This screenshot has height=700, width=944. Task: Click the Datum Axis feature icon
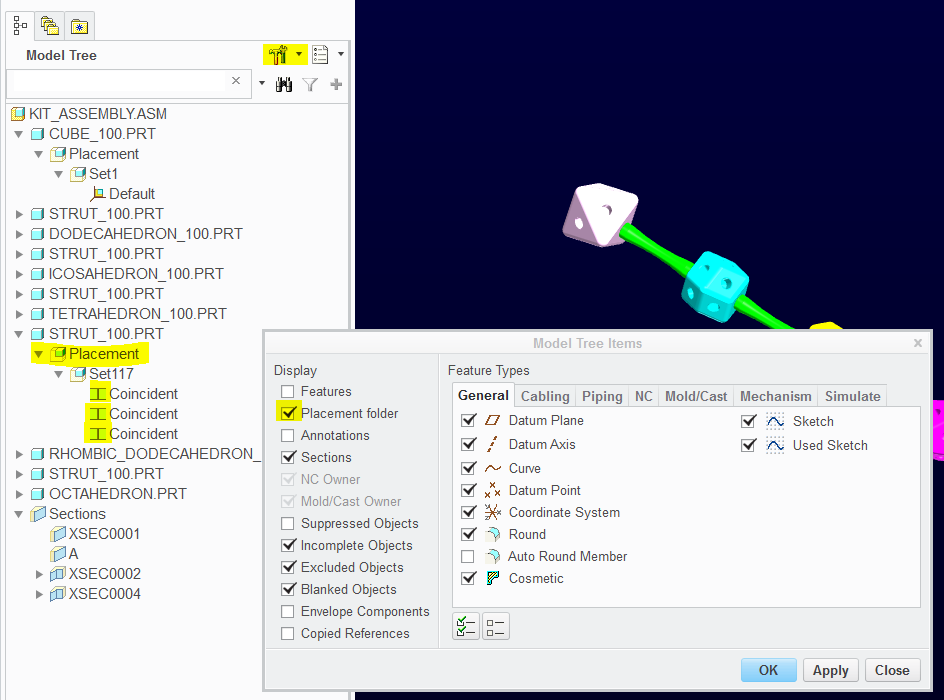point(492,444)
